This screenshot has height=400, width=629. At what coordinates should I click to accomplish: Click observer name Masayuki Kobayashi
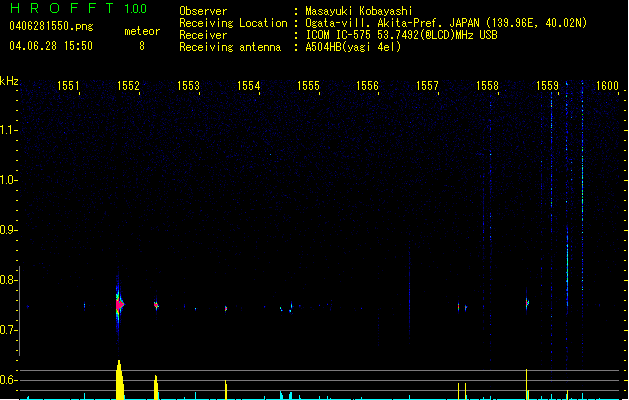(x=359, y=11)
